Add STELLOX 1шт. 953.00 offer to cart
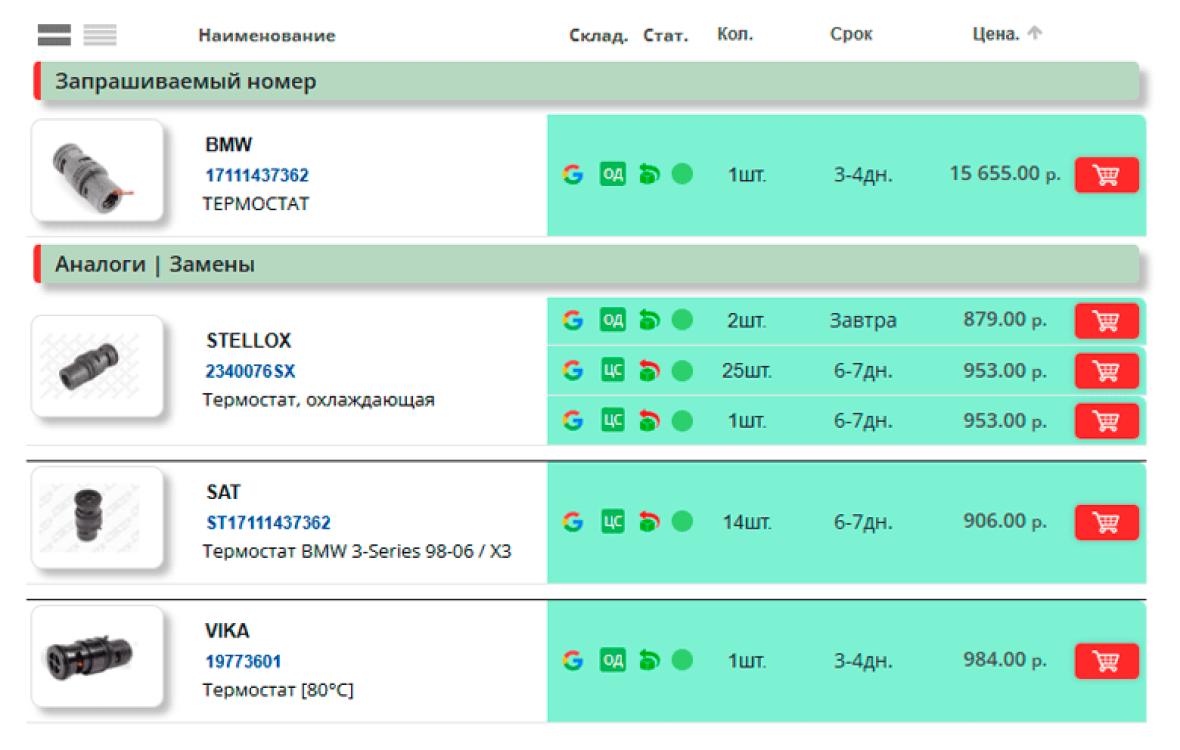The height and width of the screenshot is (750, 1180). click(x=1106, y=421)
